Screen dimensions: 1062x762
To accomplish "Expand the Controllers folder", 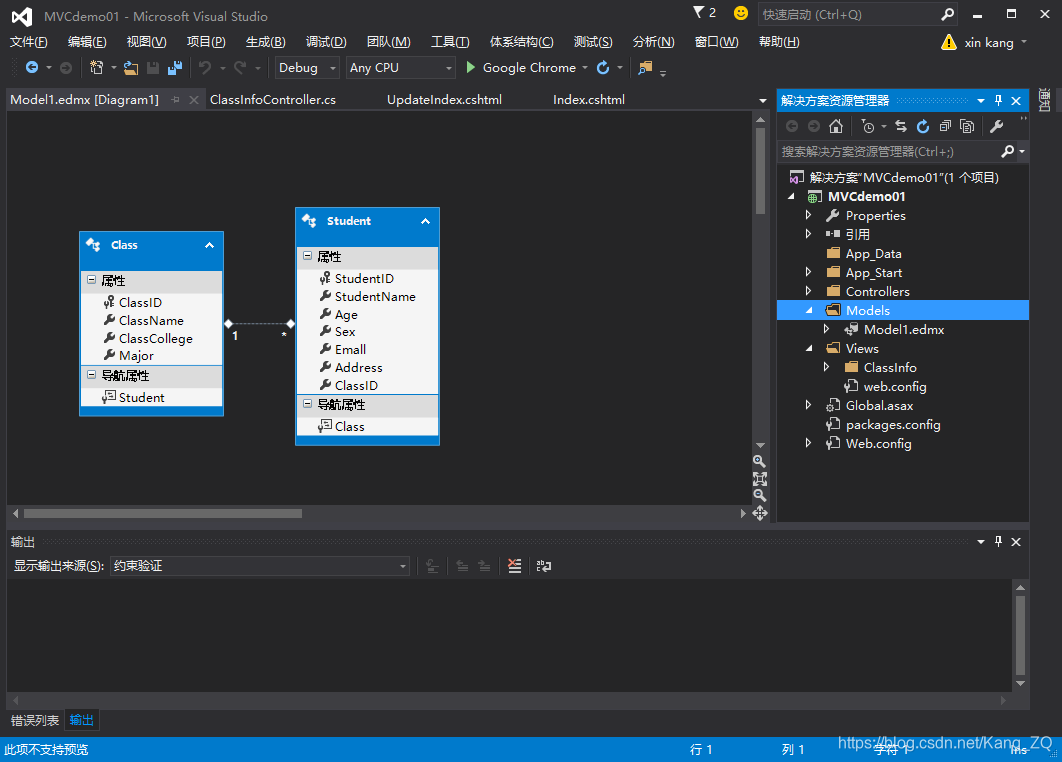I will pos(808,291).
